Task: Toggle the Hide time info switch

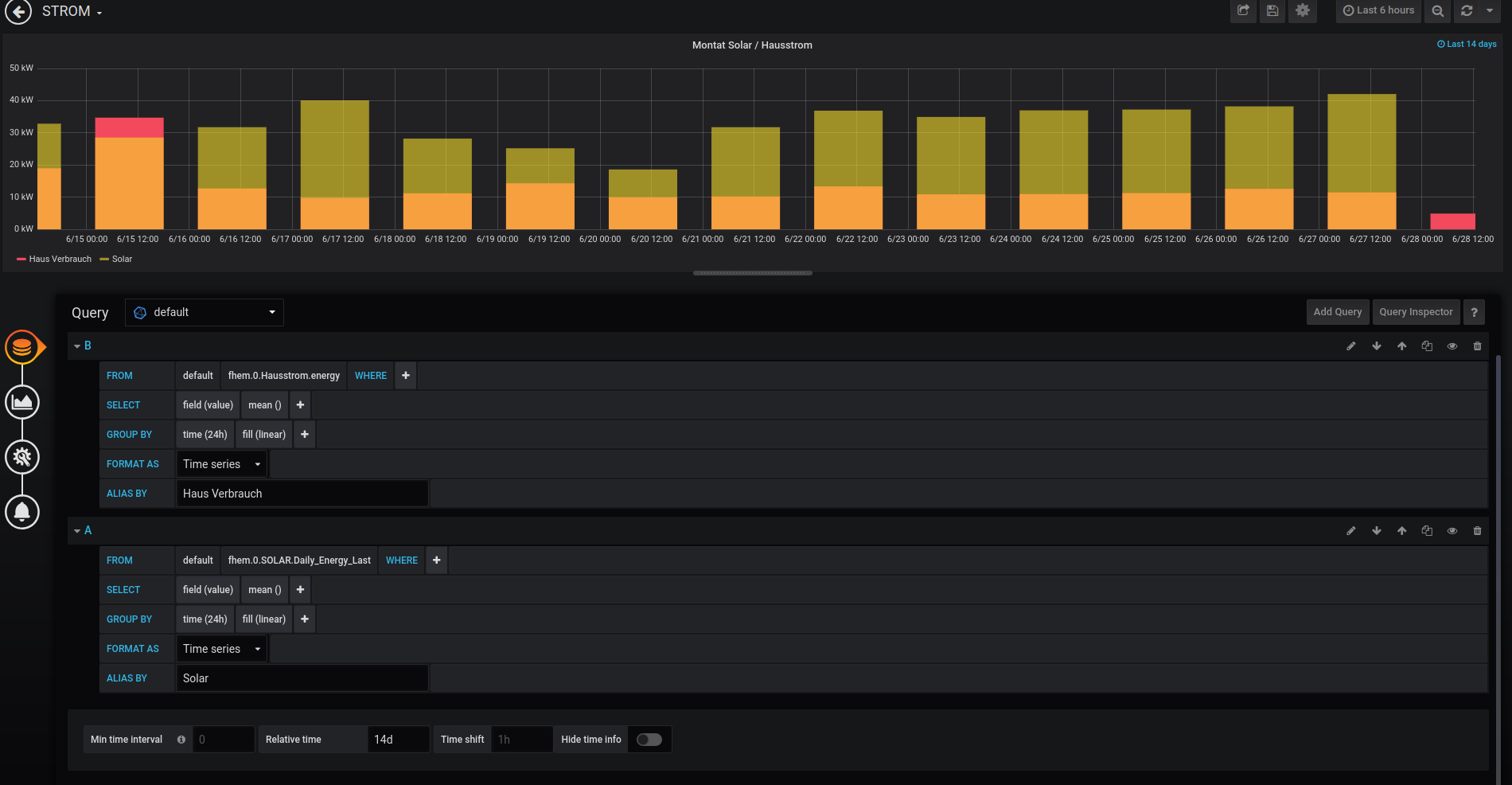Action: pyautogui.click(x=649, y=740)
